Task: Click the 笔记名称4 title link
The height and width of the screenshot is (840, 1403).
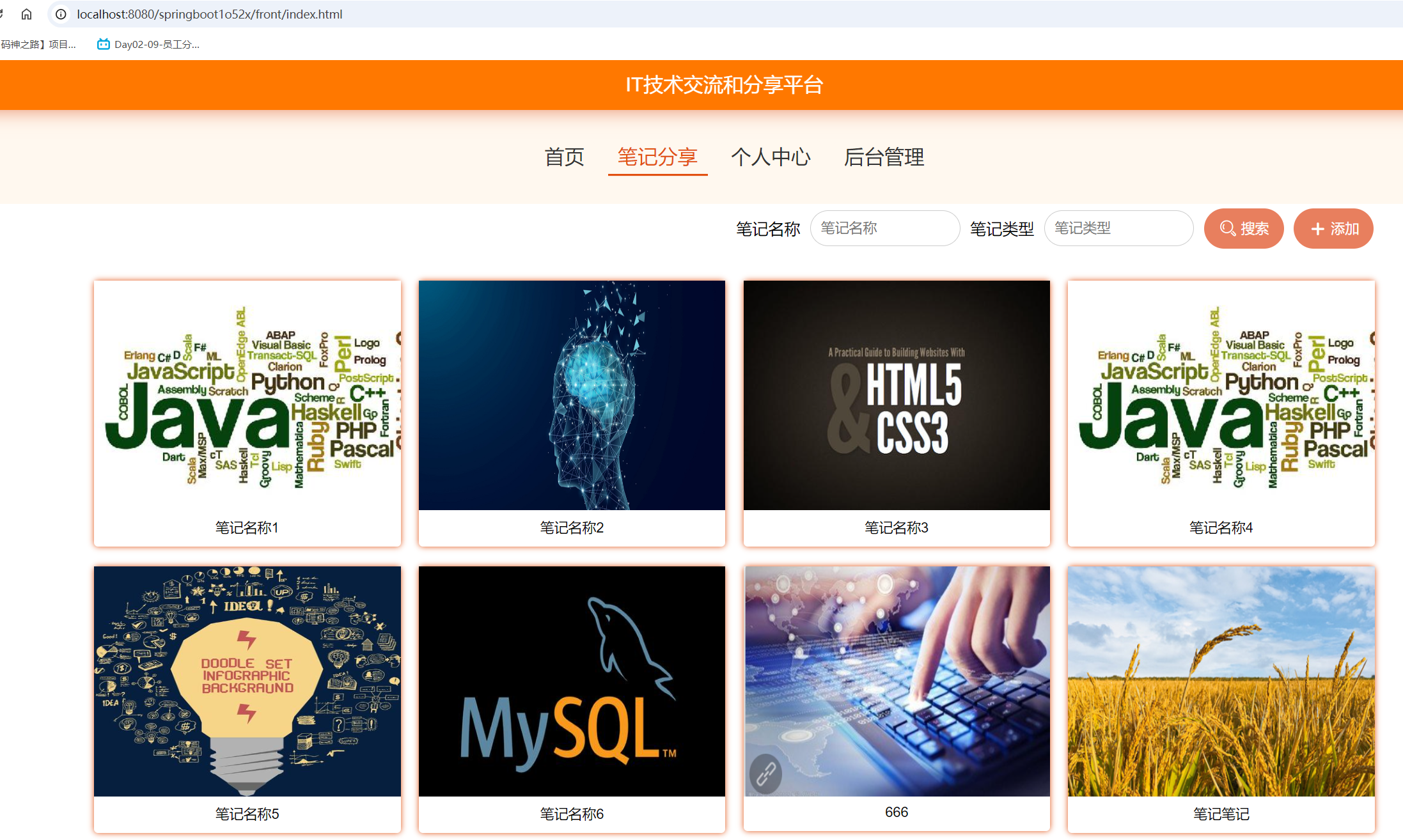Action: 1221,527
